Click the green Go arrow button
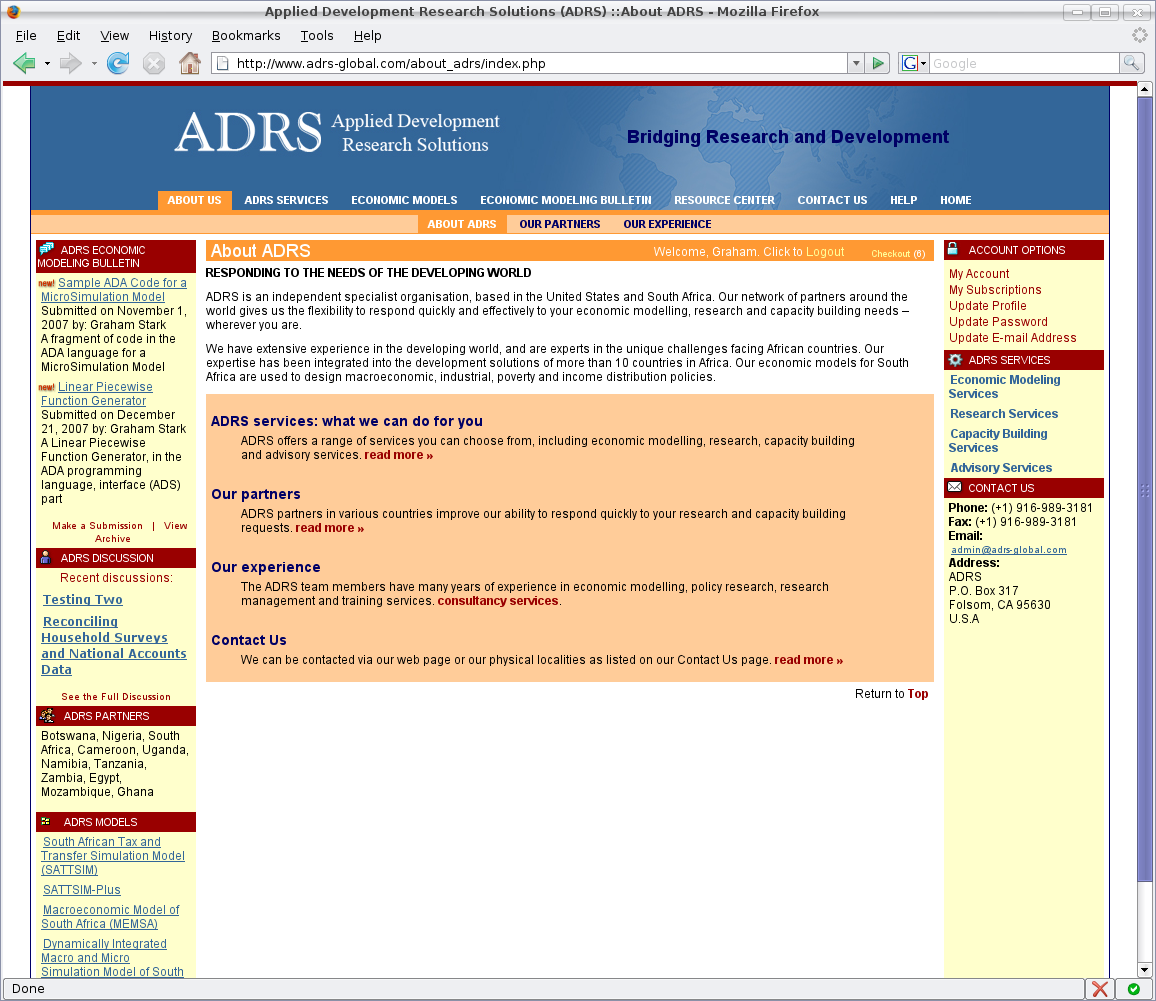 tap(878, 64)
